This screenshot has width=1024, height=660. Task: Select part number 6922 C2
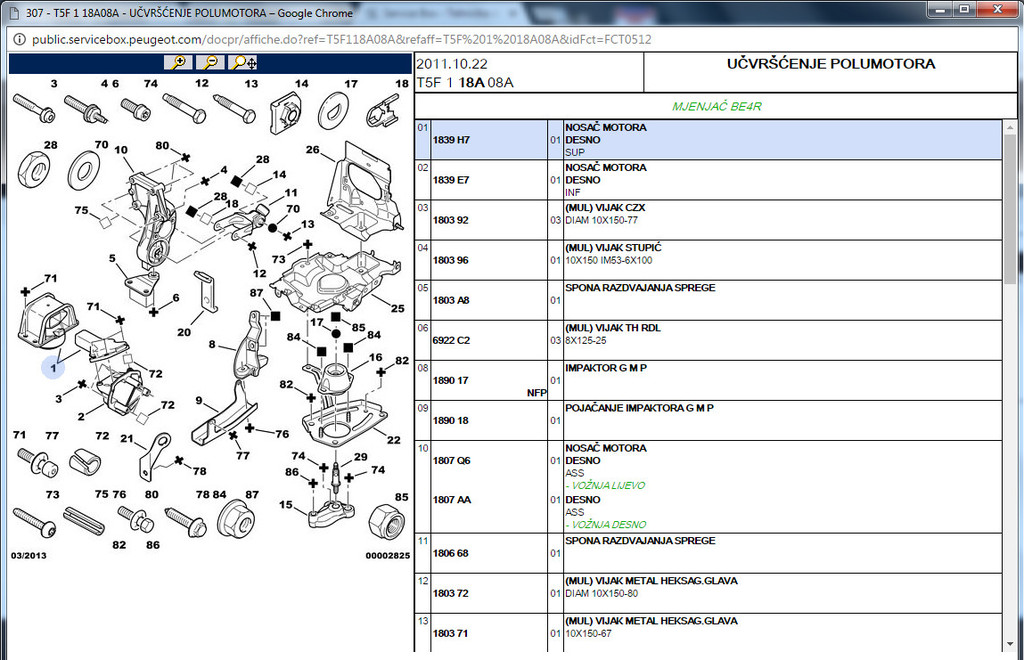tap(451, 341)
